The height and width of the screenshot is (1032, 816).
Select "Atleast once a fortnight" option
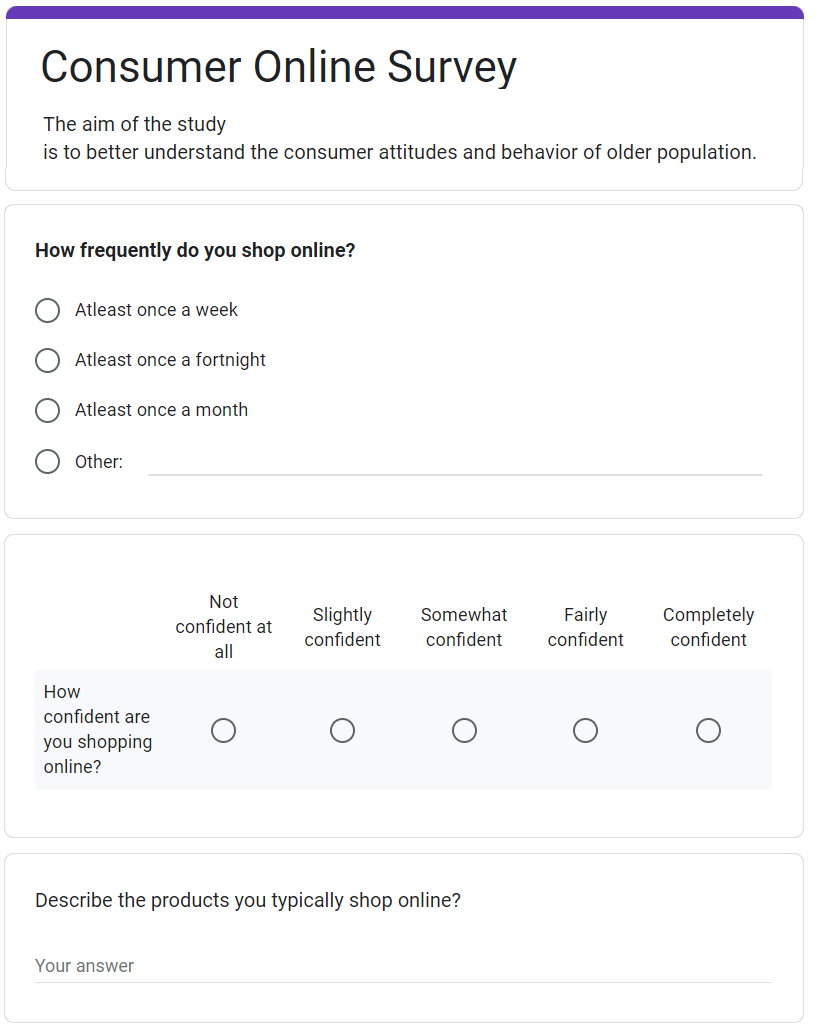[47, 360]
